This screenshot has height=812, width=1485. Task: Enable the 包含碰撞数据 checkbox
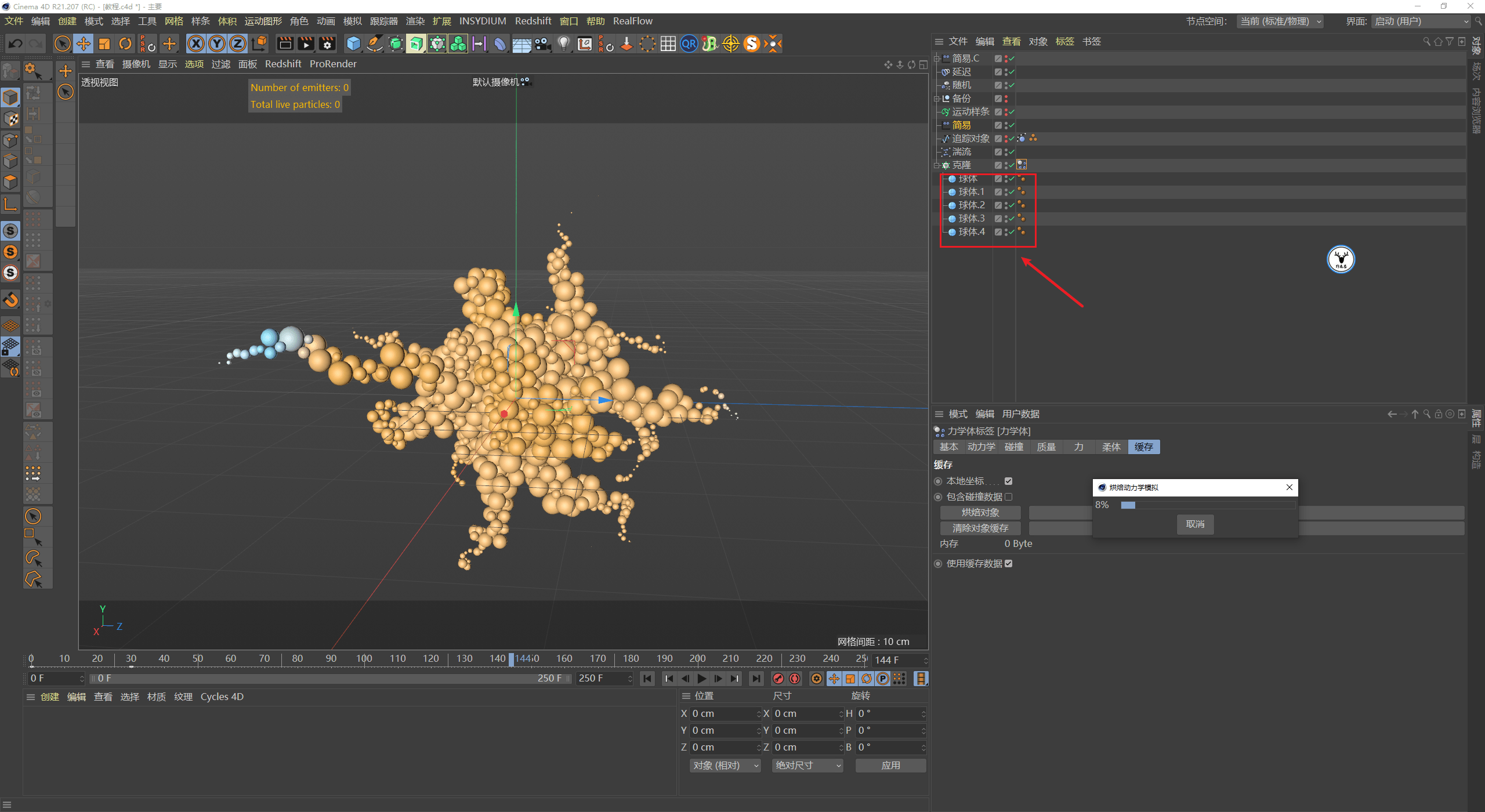(x=1009, y=496)
